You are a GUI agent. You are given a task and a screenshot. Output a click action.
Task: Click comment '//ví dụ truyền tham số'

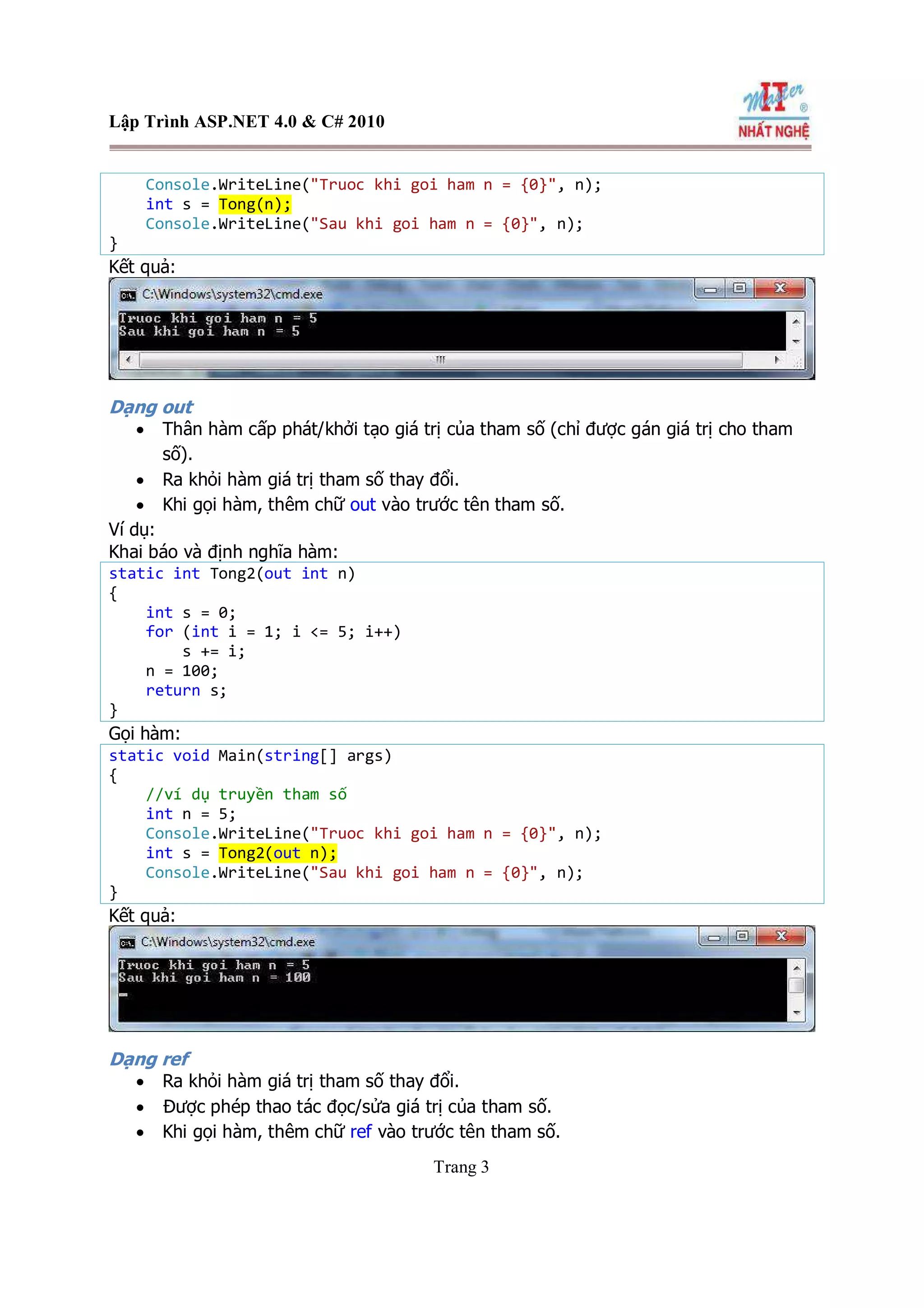pos(246,794)
